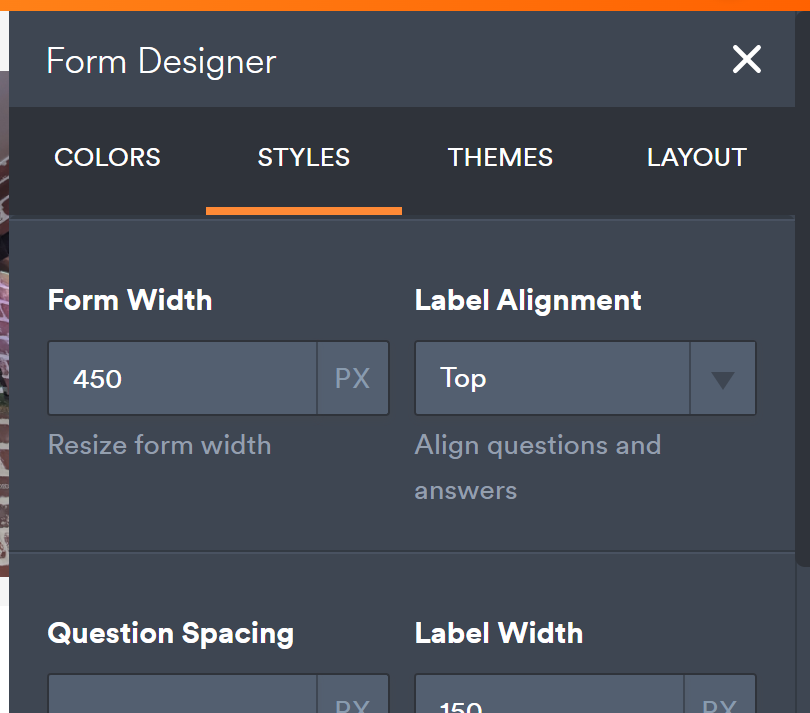Click the Question Spacing heading label
The width and height of the screenshot is (810, 713).
click(171, 633)
